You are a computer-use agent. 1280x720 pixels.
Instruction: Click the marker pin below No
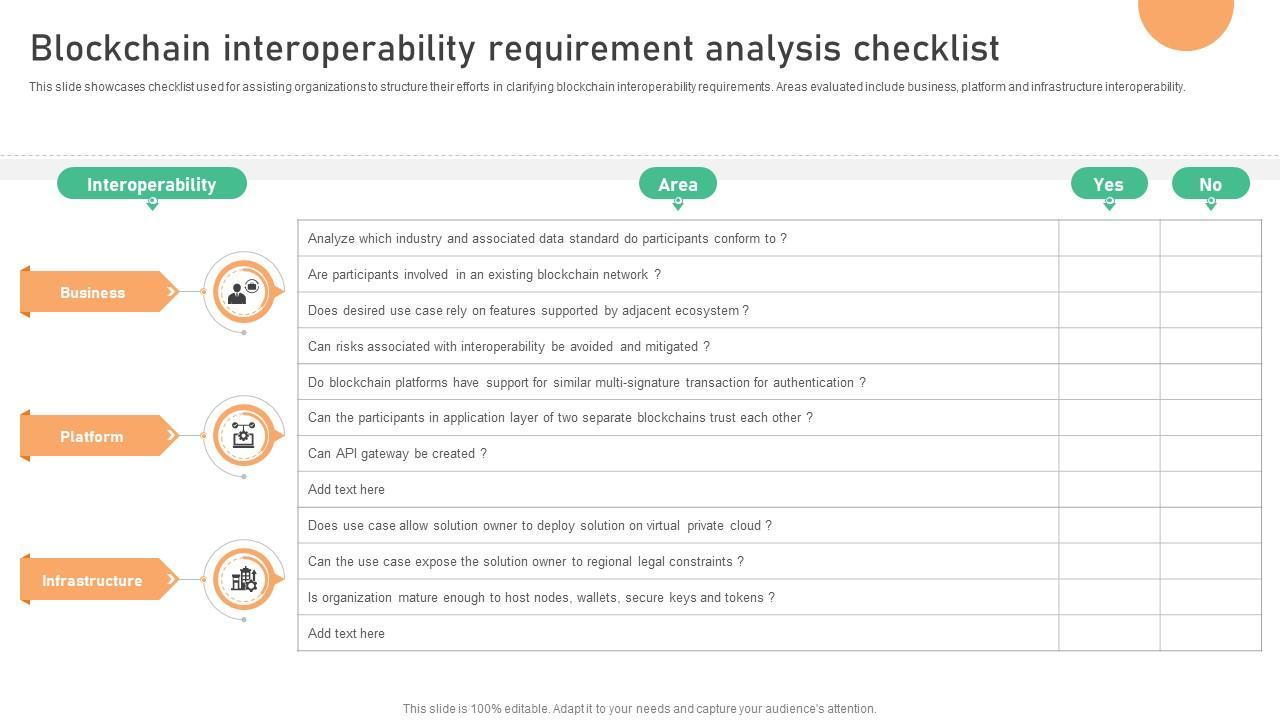1211,204
